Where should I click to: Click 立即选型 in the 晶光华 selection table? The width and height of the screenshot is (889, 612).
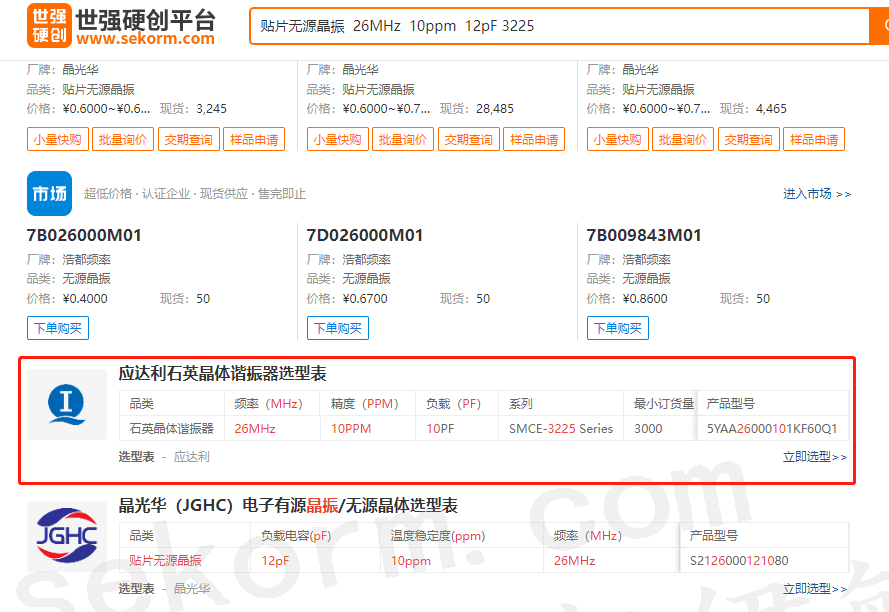tap(815, 589)
